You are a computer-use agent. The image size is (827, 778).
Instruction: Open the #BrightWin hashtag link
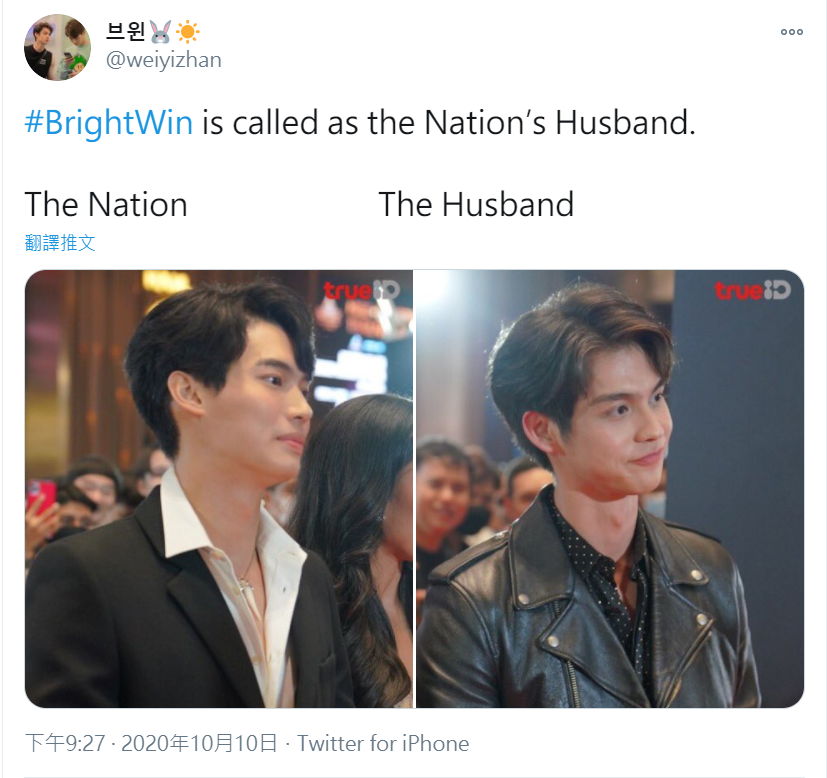pos(109,123)
